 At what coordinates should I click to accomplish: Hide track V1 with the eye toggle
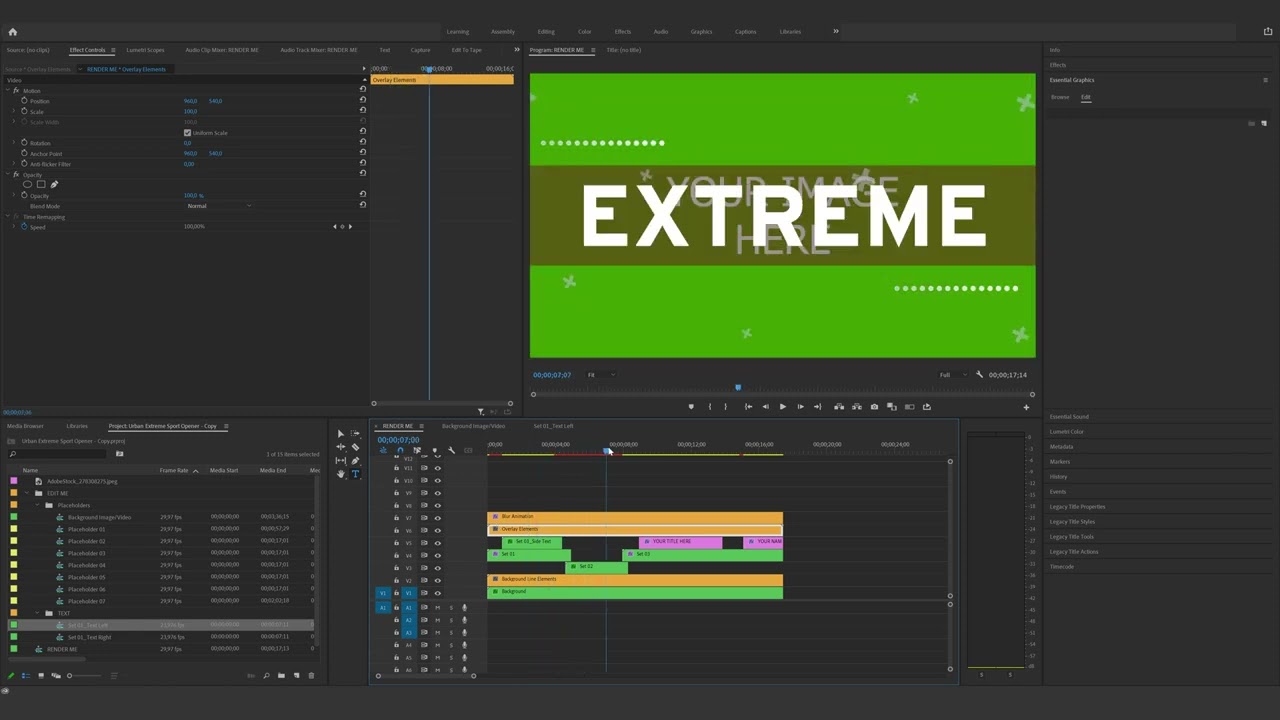point(437,593)
